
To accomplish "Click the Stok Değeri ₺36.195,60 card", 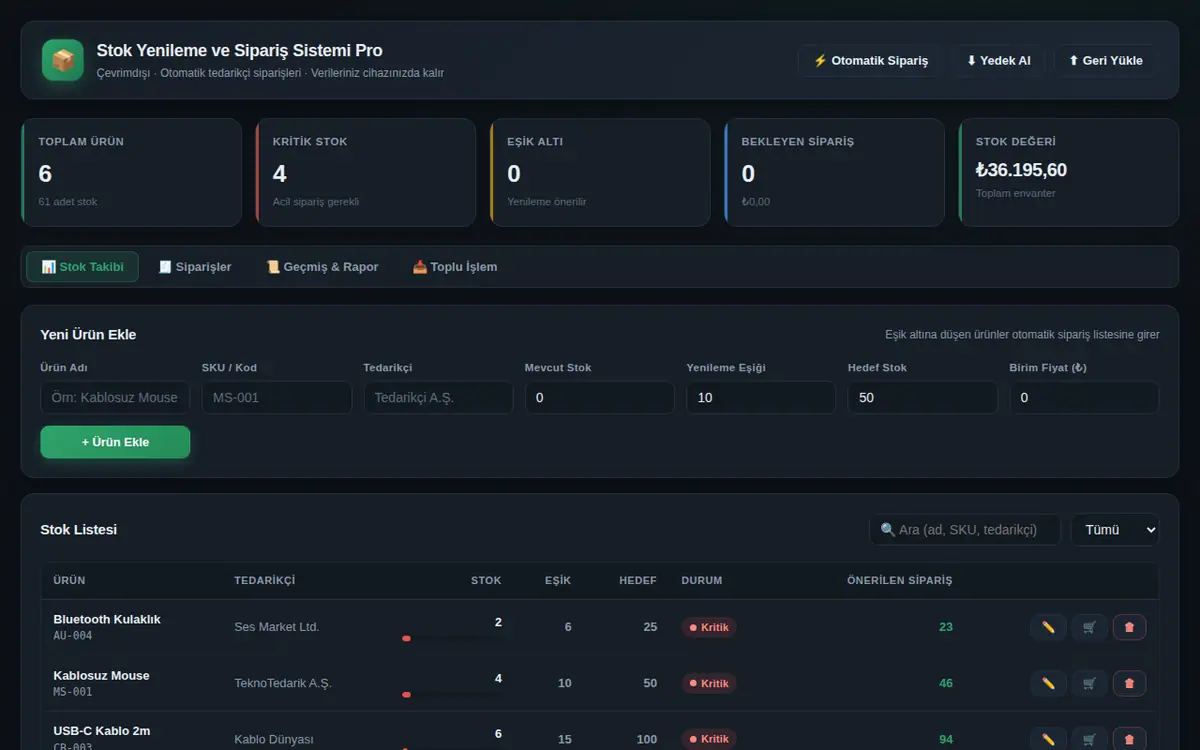I will tap(1069, 173).
